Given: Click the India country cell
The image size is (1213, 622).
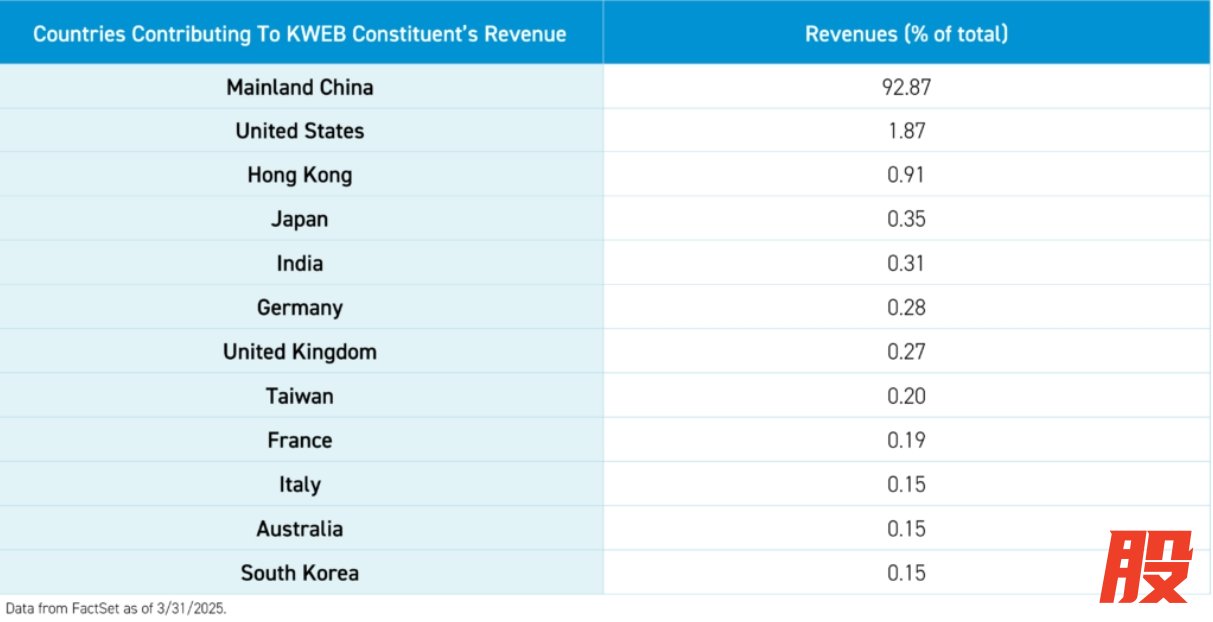Looking at the screenshot, I should pyautogui.click(x=300, y=264).
